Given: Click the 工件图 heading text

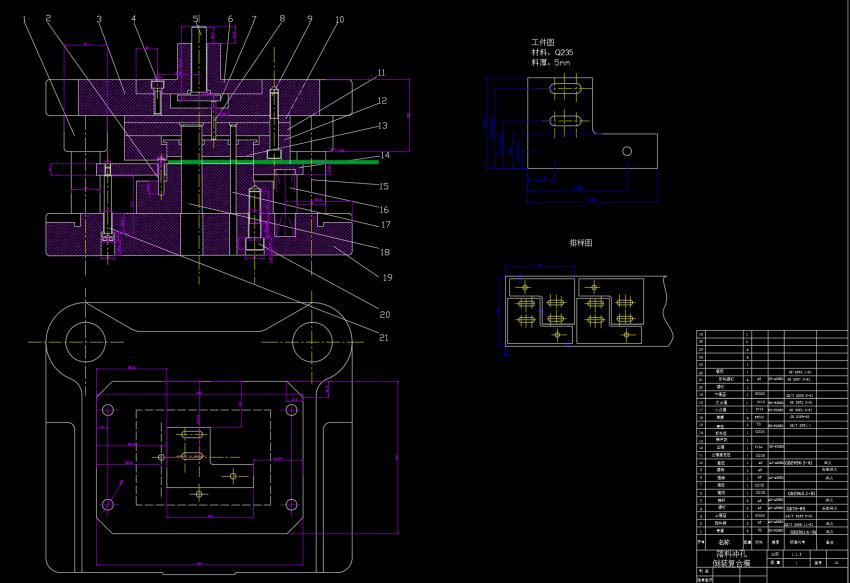Looking at the screenshot, I should pos(543,42).
